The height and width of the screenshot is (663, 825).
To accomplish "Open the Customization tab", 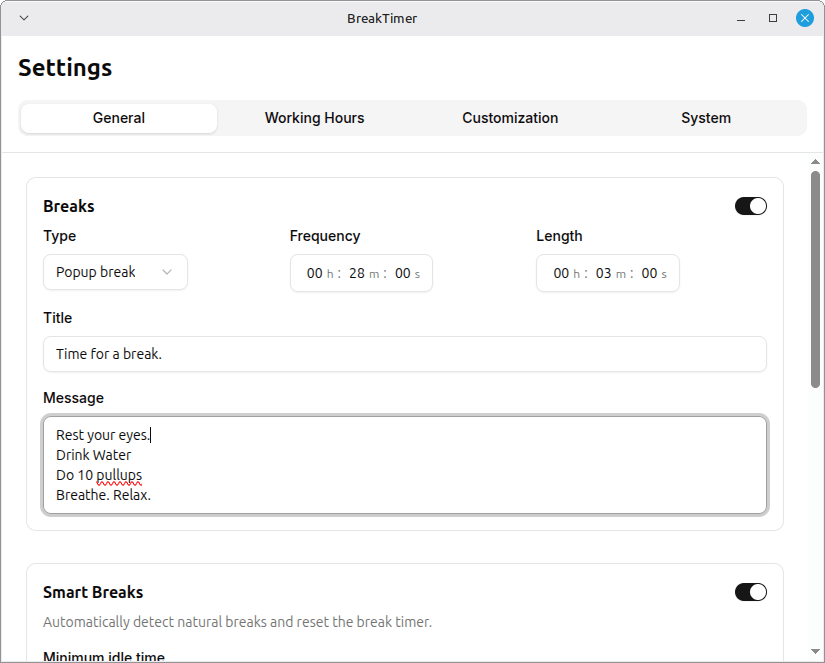I will pos(510,118).
